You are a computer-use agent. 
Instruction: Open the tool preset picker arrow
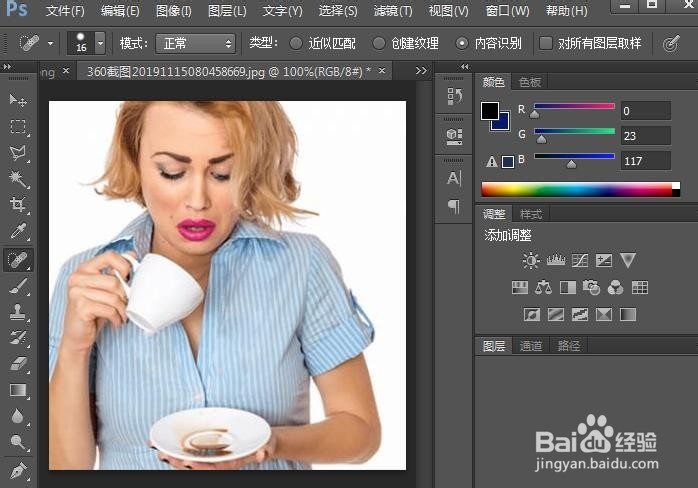pos(50,43)
